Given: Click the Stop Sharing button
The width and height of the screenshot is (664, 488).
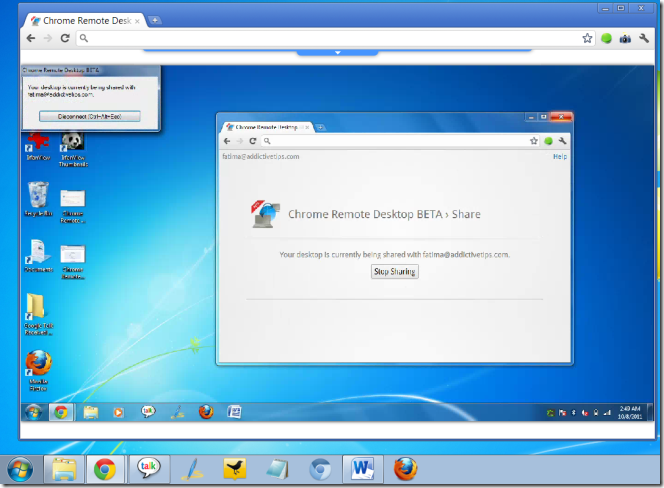Looking at the screenshot, I should [394, 272].
